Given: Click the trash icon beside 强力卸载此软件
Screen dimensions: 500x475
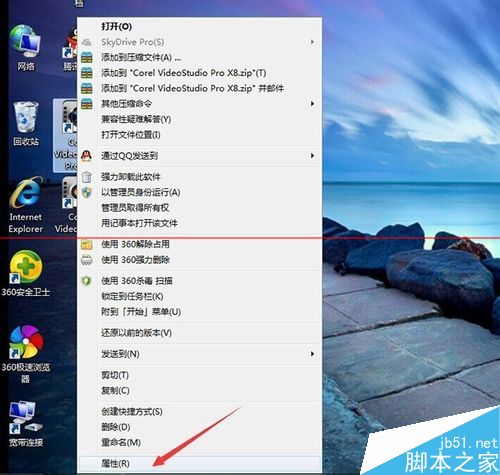Looking at the screenshot, I should tap(87, 177).
